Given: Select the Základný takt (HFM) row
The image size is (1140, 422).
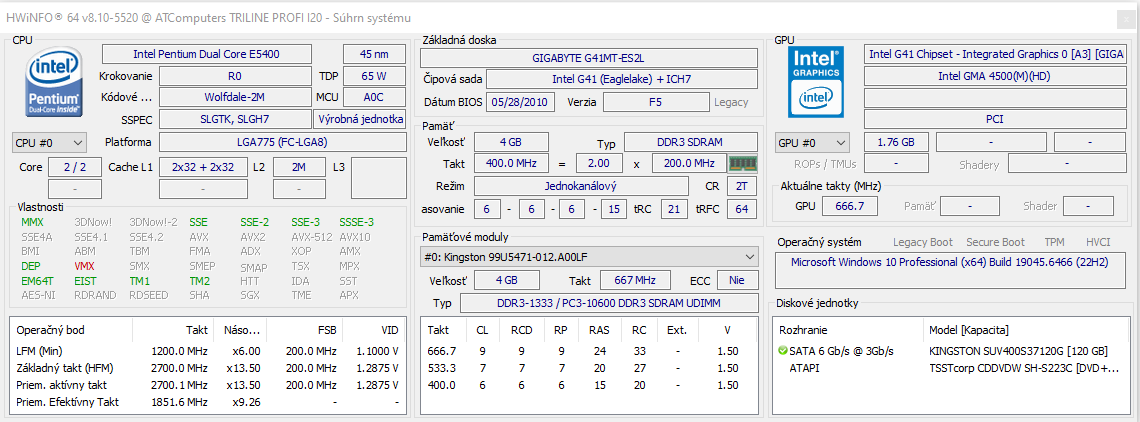Looking at the screenshot, I should pyautogui.click(x=208, y=368).
